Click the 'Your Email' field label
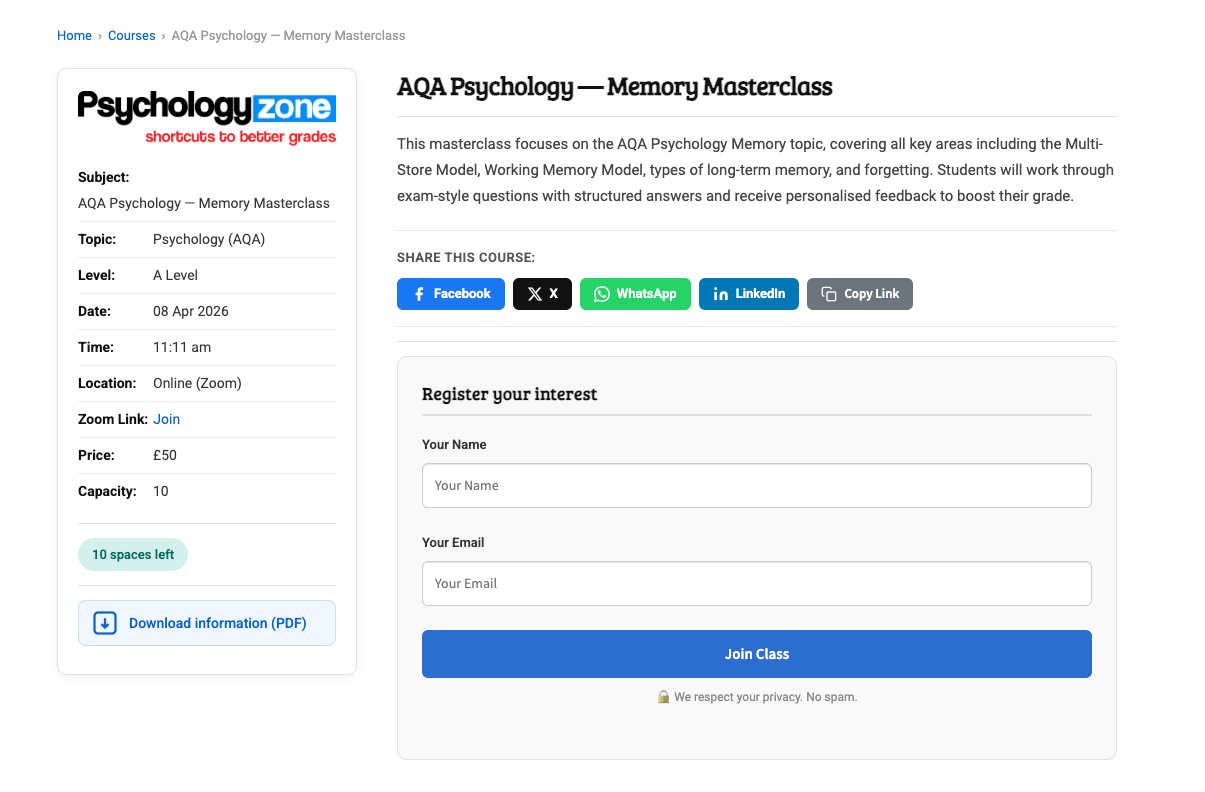This screenshot has height=792, width=1205. pos(453,542)
